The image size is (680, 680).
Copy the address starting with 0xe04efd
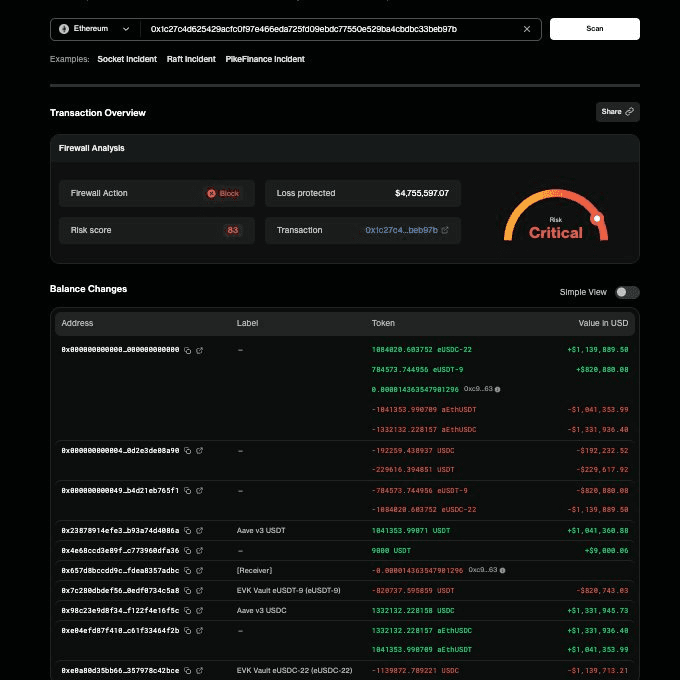click(187, 631)
